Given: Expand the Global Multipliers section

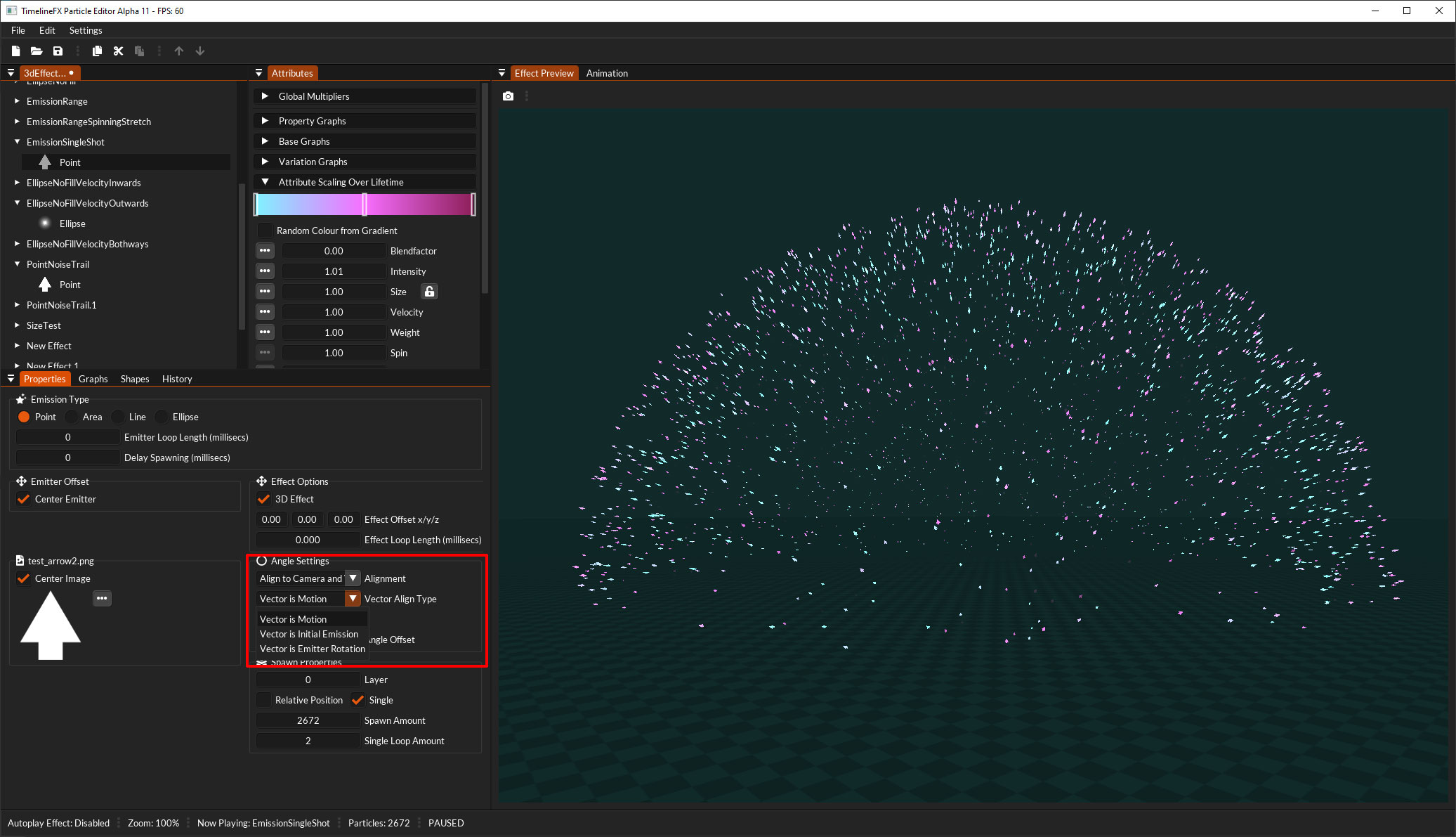Looking at the screenshot, I should [265, 96].
